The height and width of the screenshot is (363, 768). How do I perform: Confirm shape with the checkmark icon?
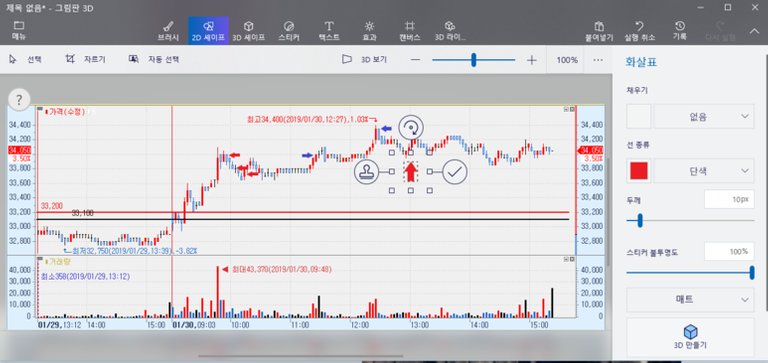click(x=455, y=171)
